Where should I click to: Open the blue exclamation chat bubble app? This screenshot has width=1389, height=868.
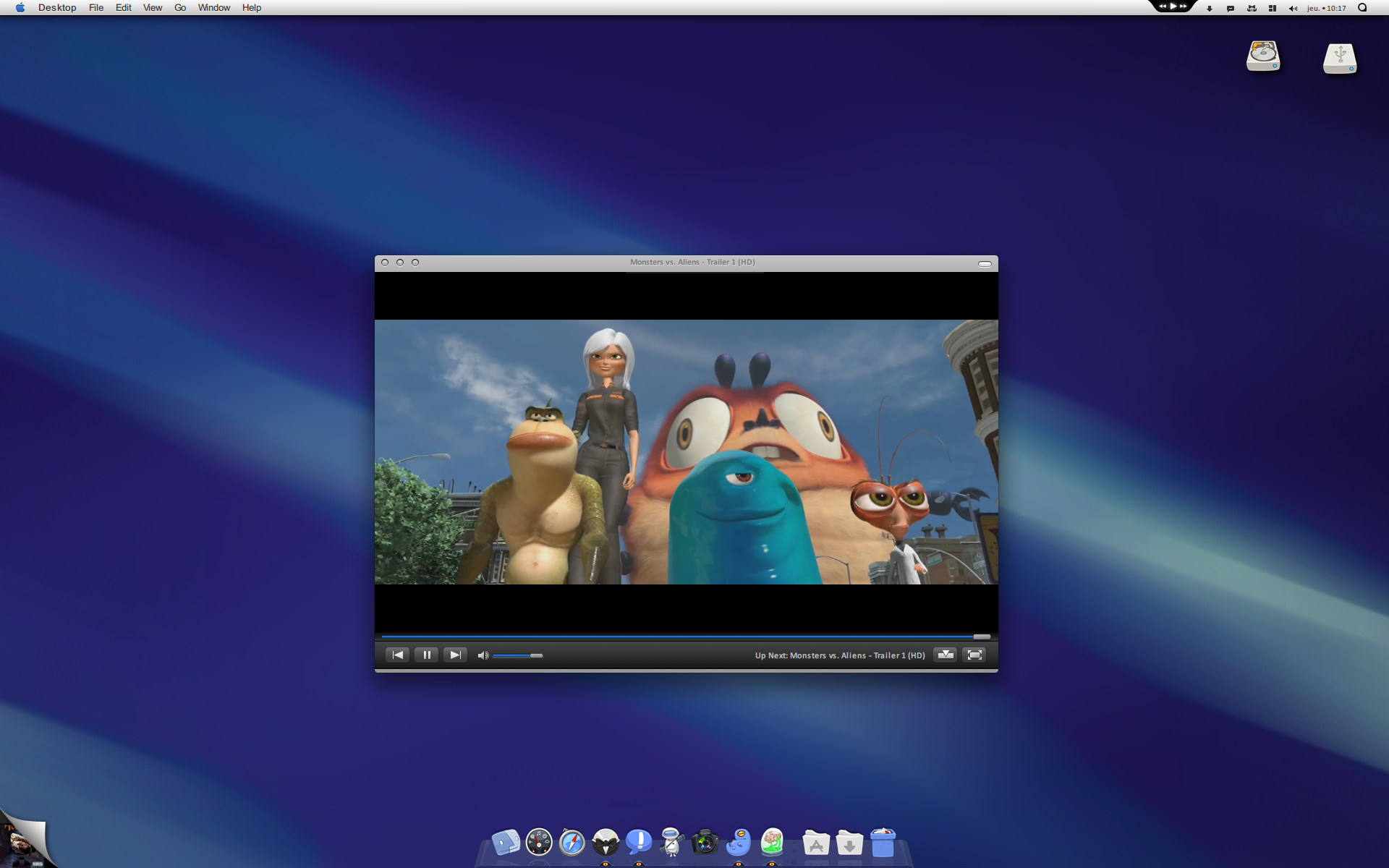tap(639, 841)
